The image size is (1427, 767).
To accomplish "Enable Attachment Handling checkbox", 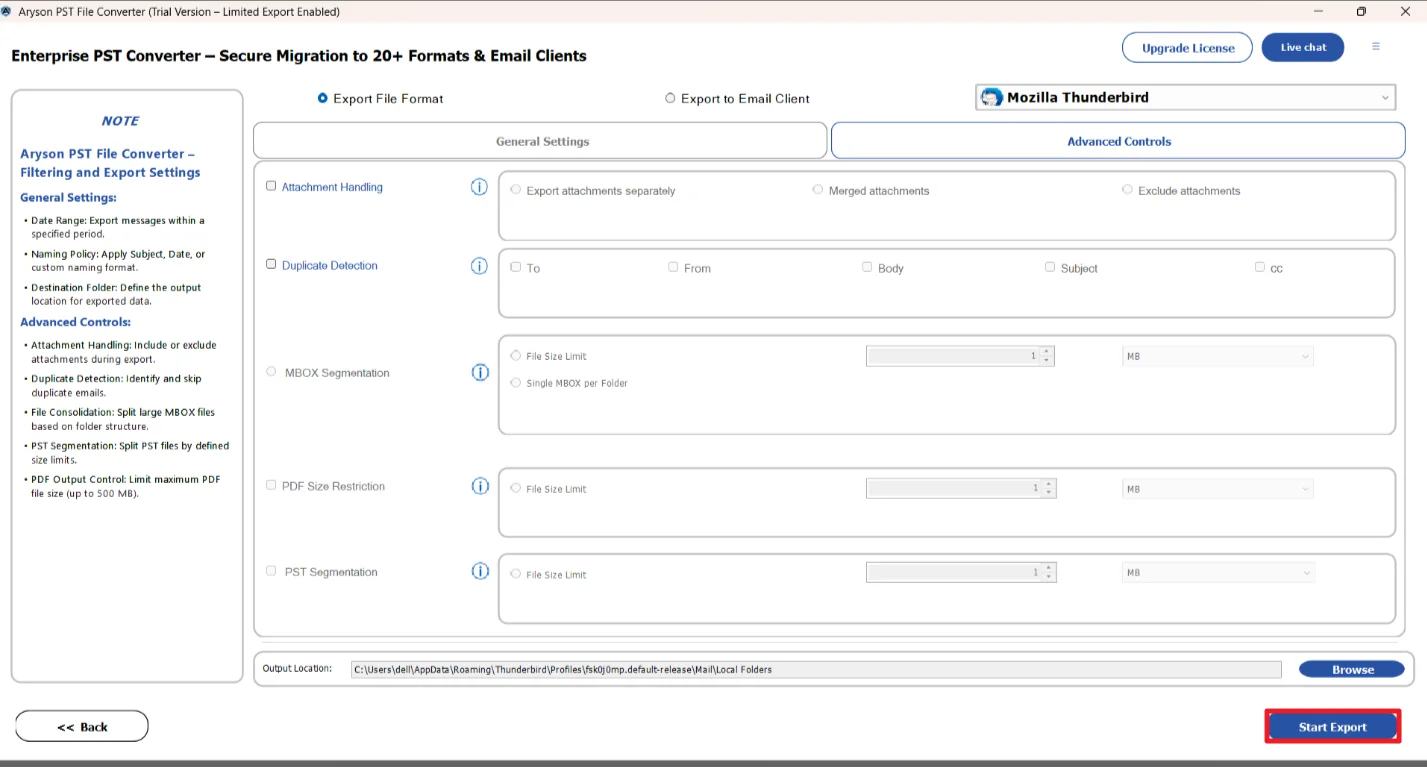I will [x=271, y=186].
